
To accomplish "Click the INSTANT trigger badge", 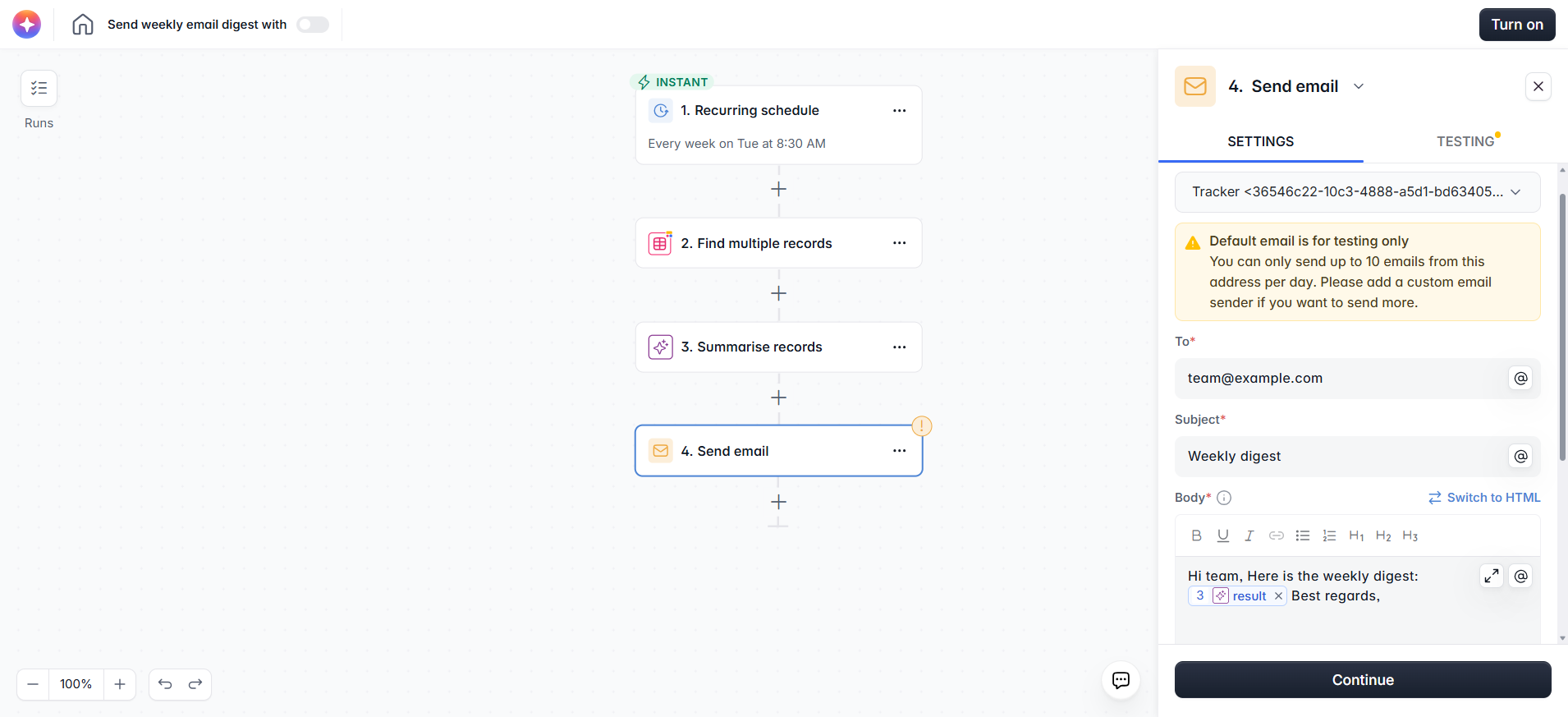I will (673, 82).
